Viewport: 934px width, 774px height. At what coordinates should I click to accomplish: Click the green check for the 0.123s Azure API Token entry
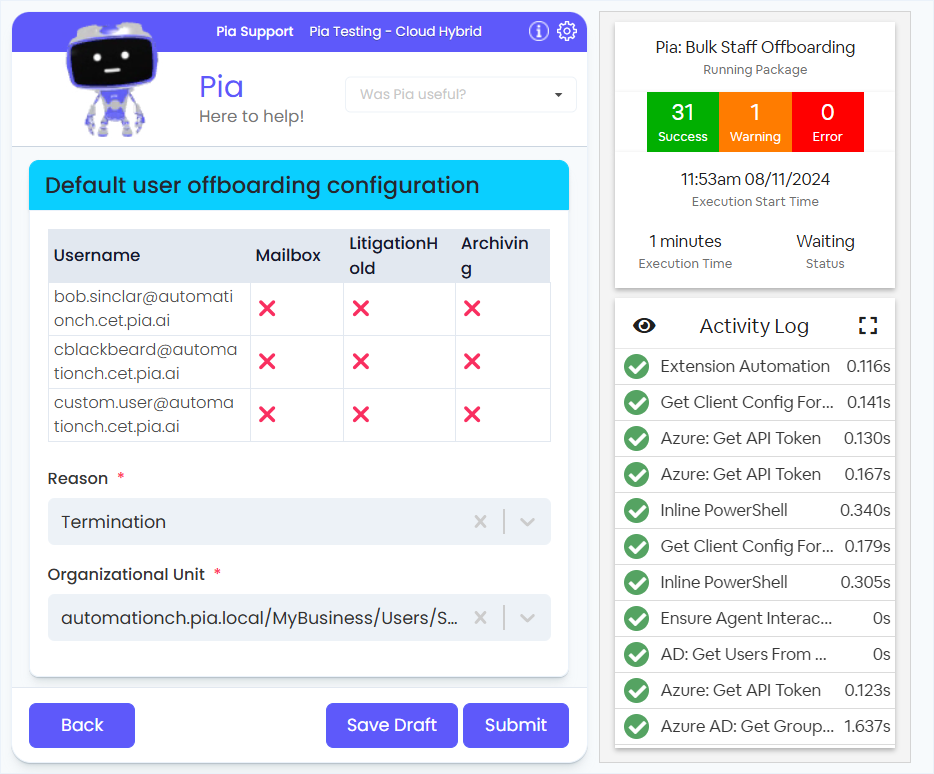coord(637,691)
